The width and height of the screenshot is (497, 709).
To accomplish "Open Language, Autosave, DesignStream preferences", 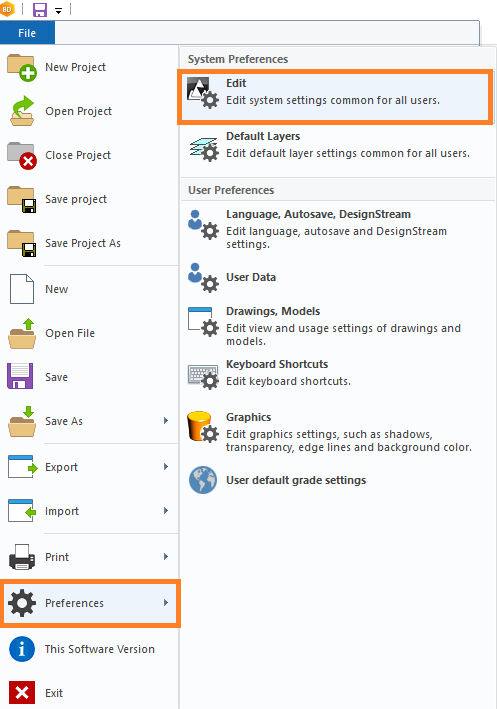I will coord(336,229).
